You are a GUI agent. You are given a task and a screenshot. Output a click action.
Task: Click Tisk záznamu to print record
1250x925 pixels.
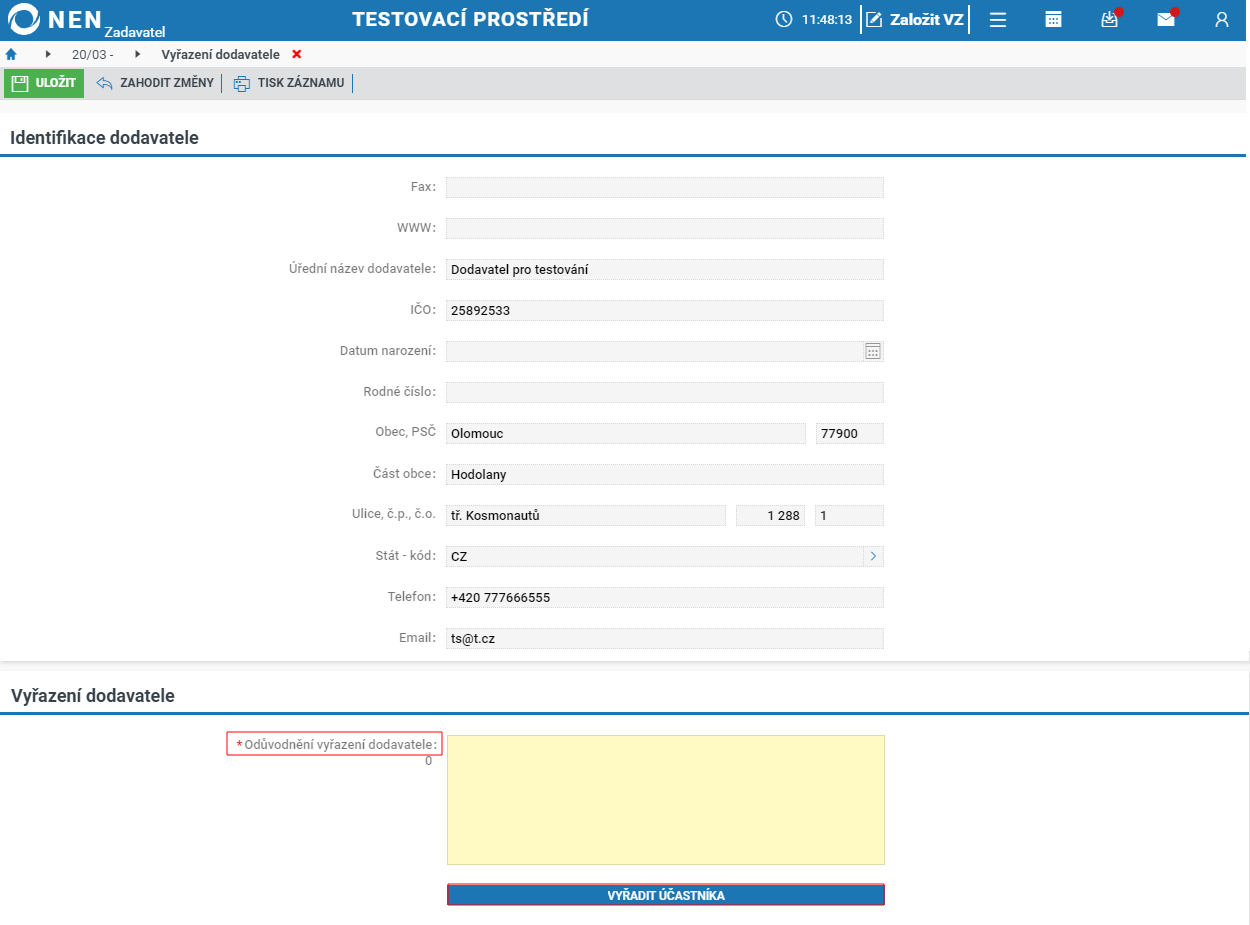[x=289, y=83]
